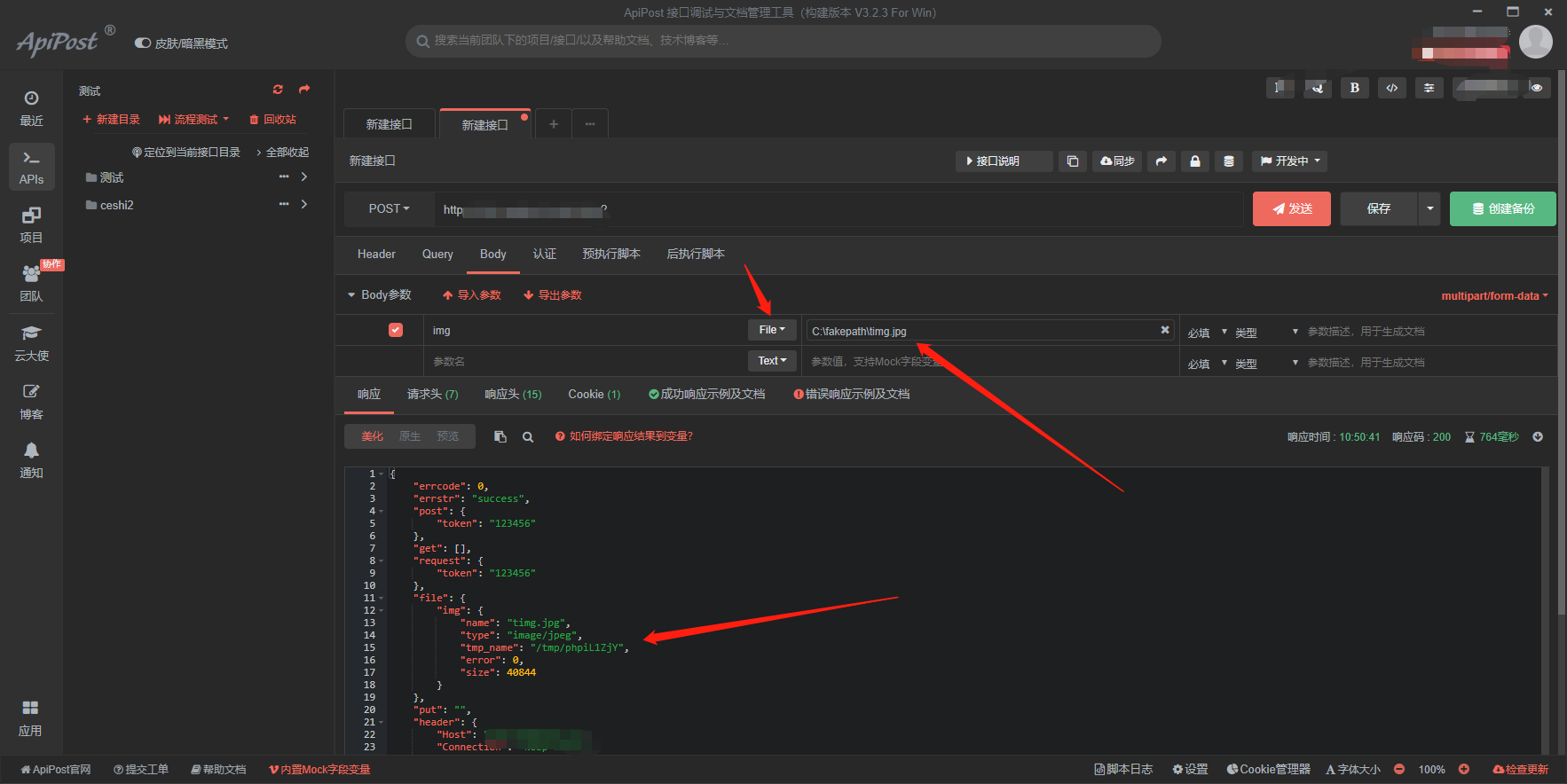This screenshot has height=784, width=1567.
Task: Click the 新建目录 button
Action: [112, 119]
